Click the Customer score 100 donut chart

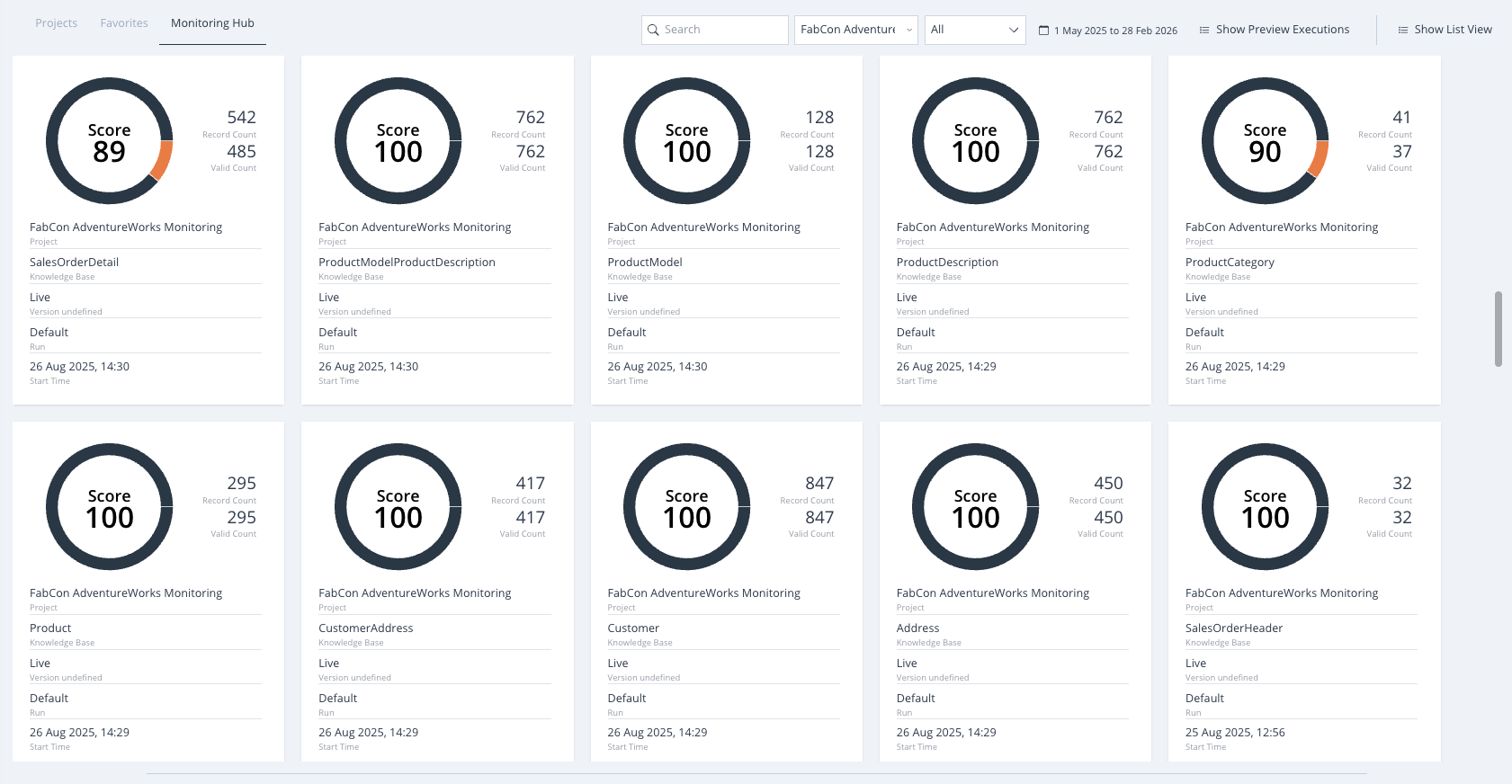[686, 507]
